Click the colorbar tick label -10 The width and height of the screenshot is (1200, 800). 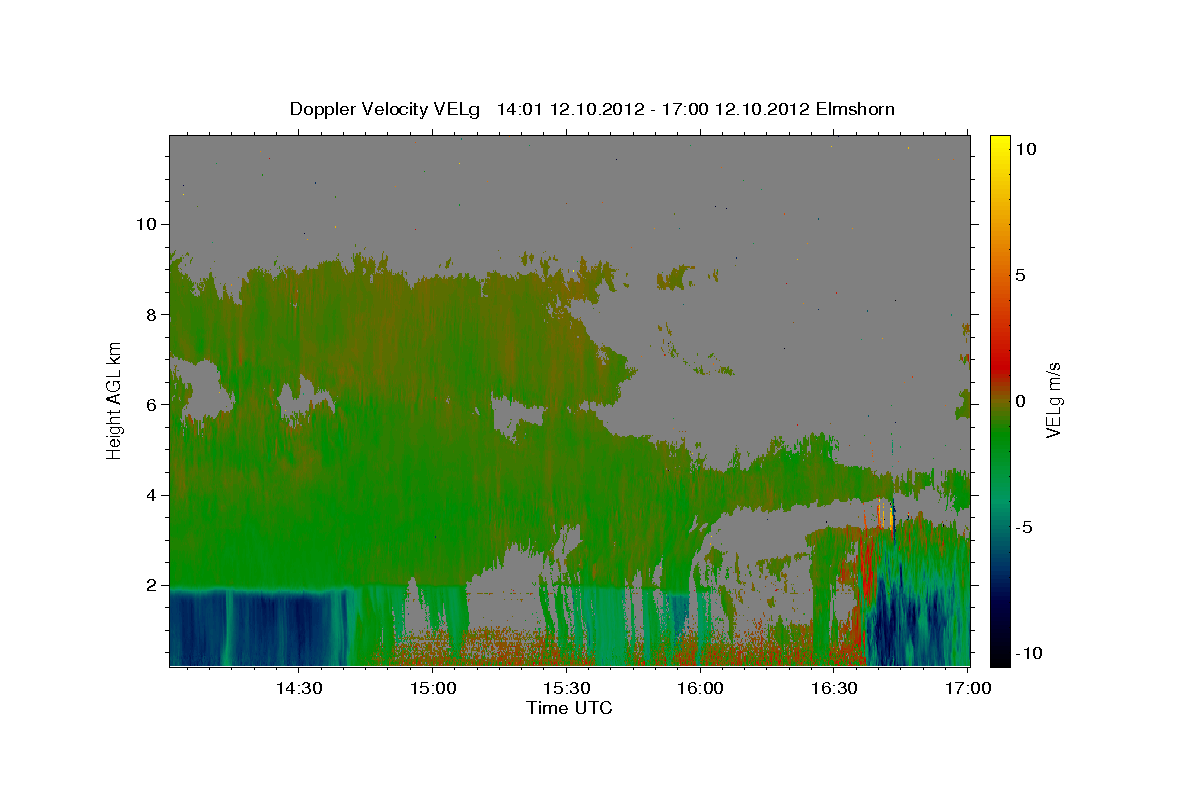1028,653
